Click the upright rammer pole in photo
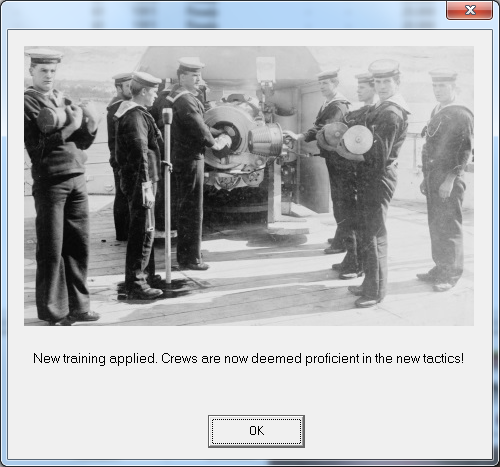 [168, 195]
